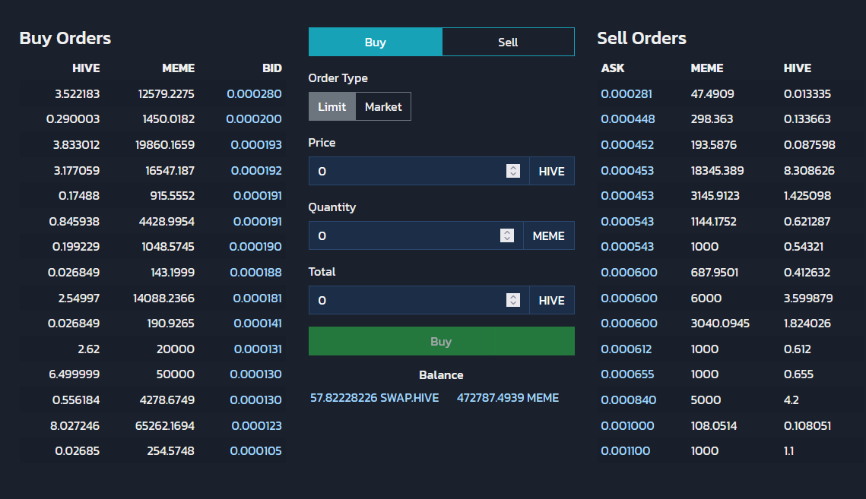Click buy order HIVE amount 3.522183
The image size is (866, 499).
pyautogui.click(x=77, y=94)
